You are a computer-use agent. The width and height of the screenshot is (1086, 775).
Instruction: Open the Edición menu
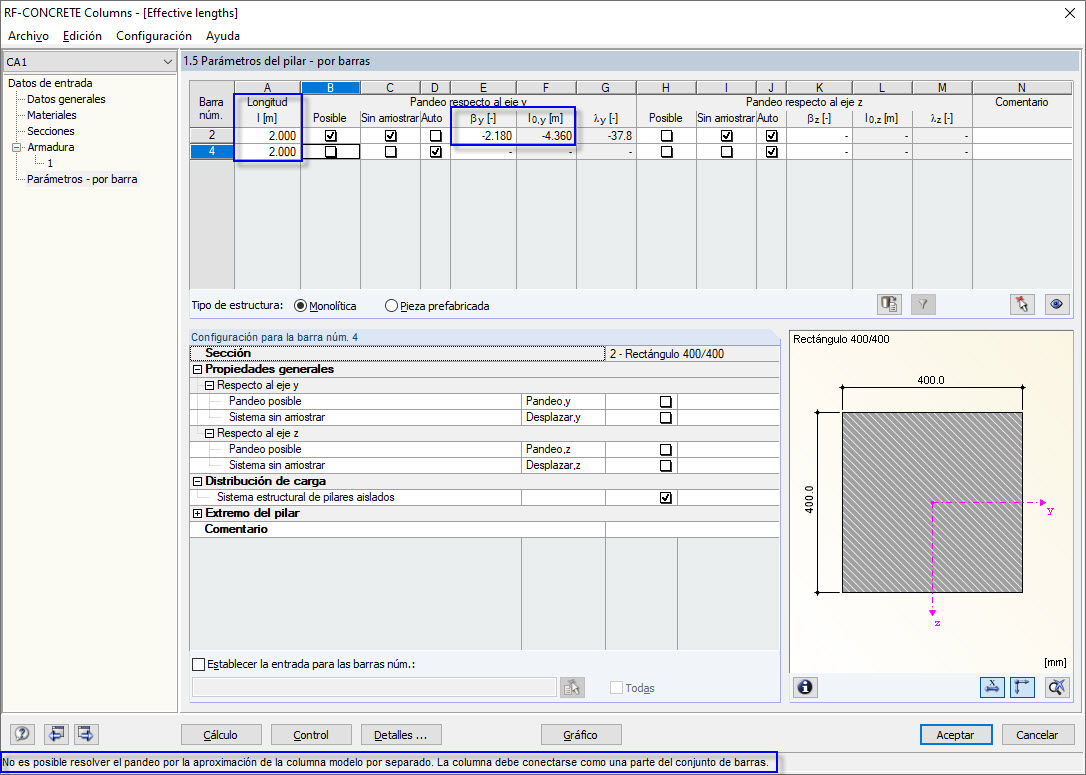coord(82,35)
